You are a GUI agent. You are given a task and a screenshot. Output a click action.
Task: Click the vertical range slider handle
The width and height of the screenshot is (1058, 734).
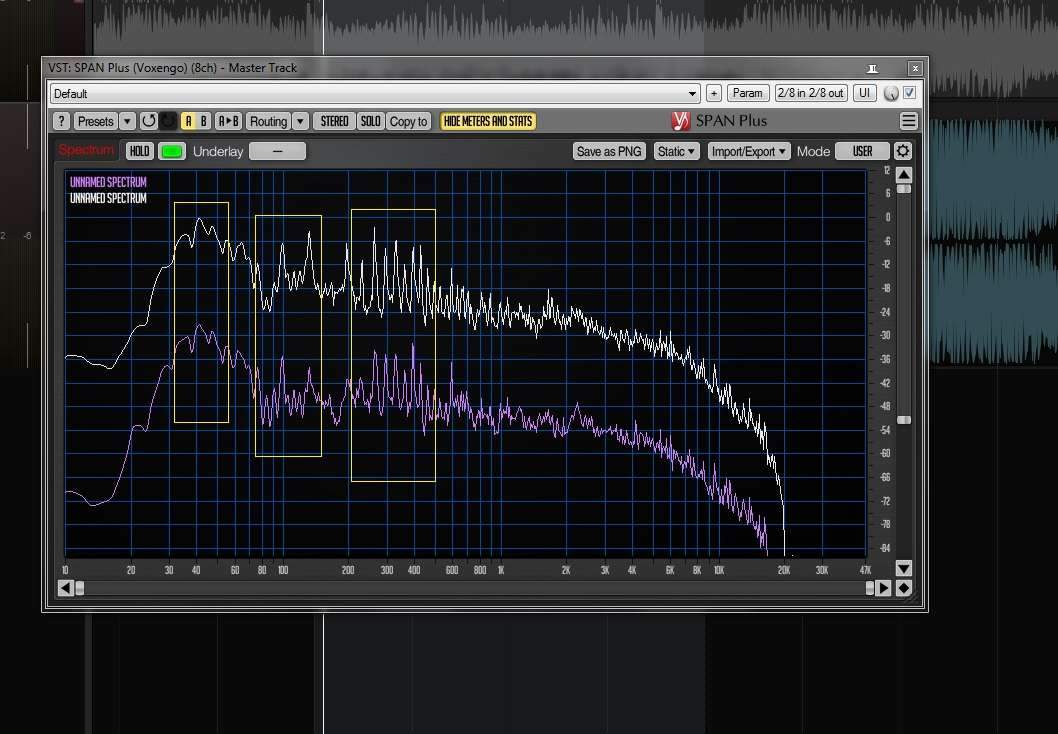tap(904, 420)
